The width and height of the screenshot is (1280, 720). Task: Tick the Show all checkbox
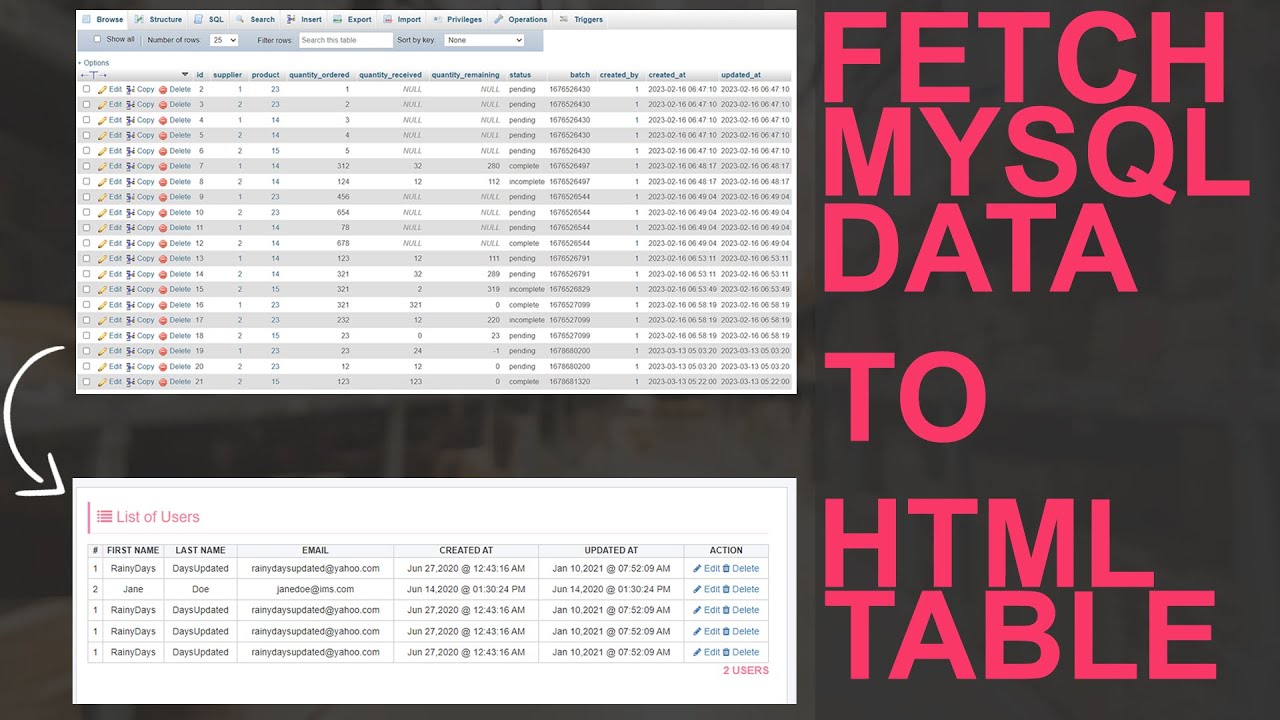click(97, 39)
